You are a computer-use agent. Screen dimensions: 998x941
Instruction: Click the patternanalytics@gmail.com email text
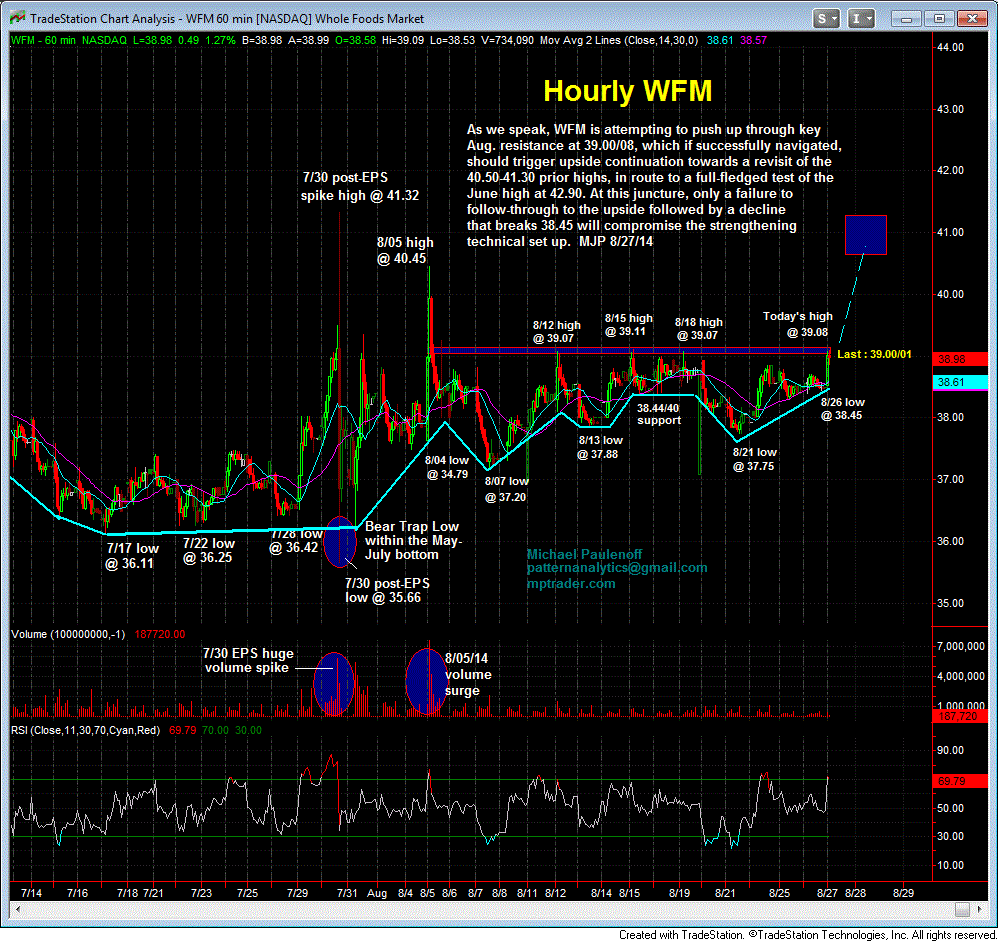click(x=617, y=568)
